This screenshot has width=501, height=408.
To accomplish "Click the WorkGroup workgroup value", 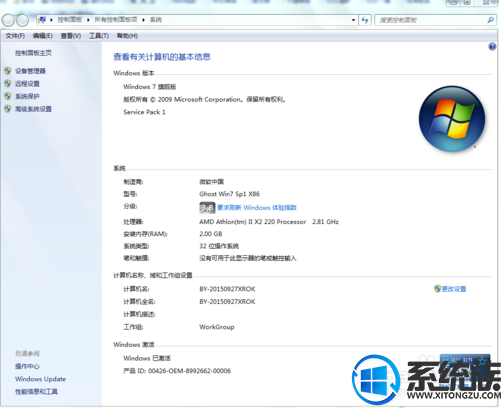I will coord(217,327).
